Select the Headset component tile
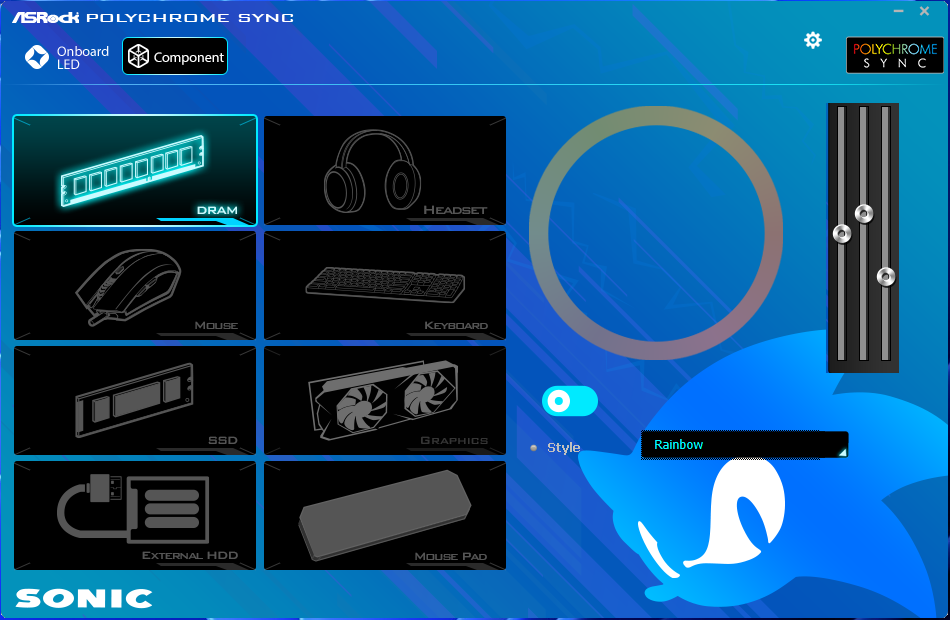The width and height of the screenshot is (950, 620). [x=385, y=170]
